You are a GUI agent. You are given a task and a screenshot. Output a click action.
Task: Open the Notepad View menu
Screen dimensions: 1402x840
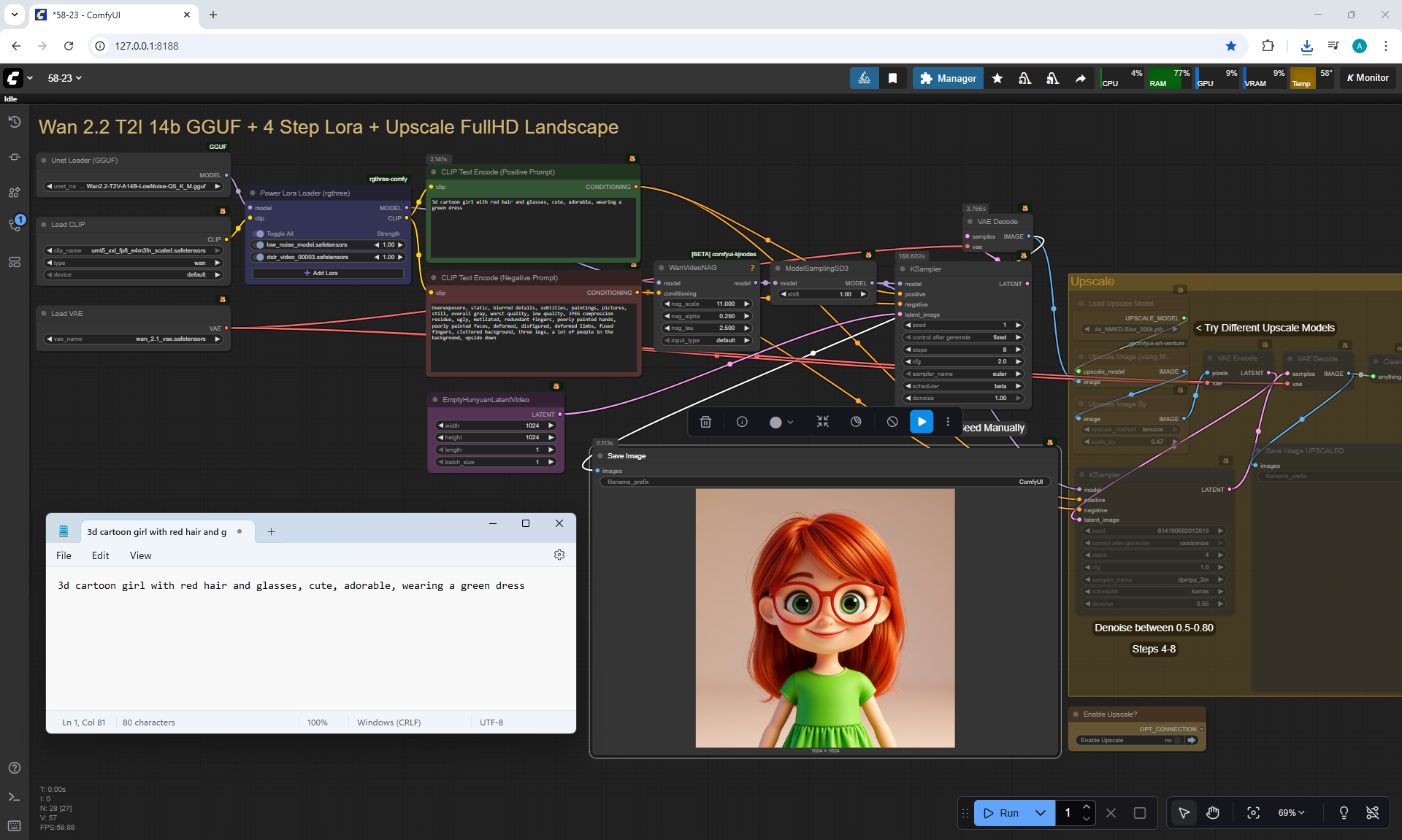tap(140, 555)
